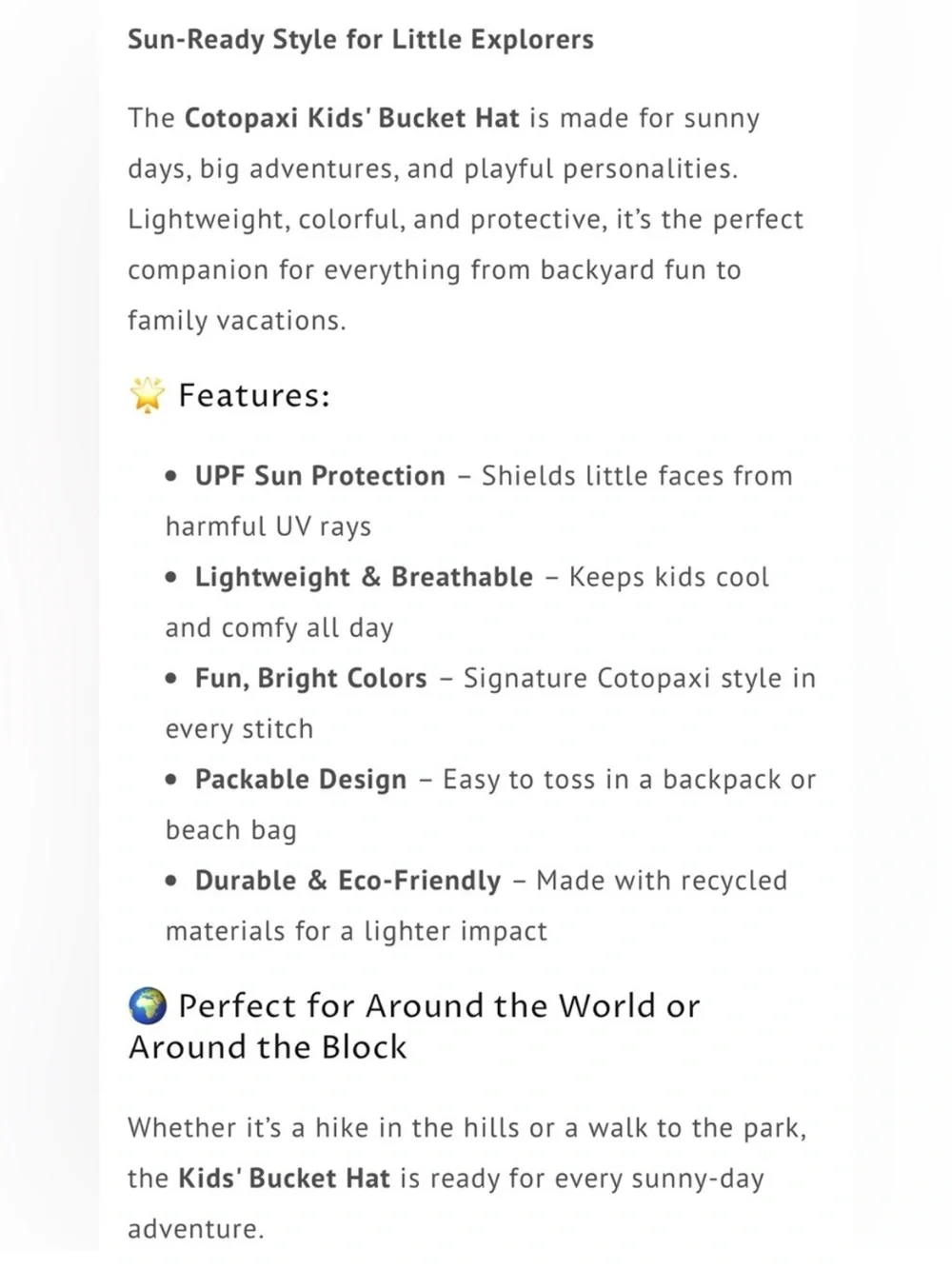
Task: Click the 'Sun-Ready Style for Little Explorers' heading
Action: [x=361, y=40]
